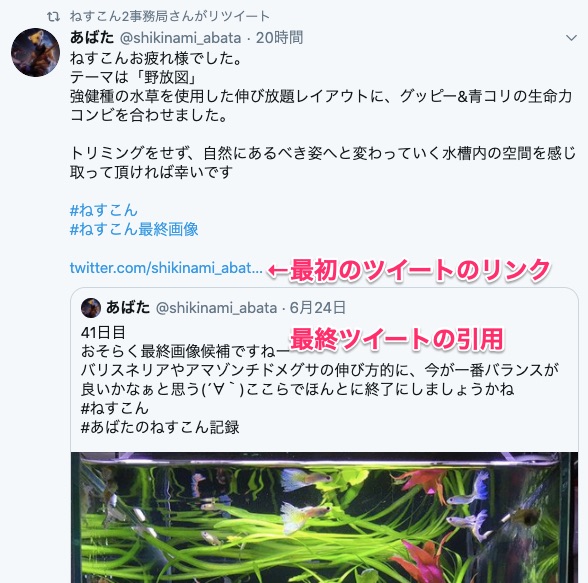Click the pink 最終ツイートの引用 annotation
This screenshot has height=583, width=588.
(396, 339)
